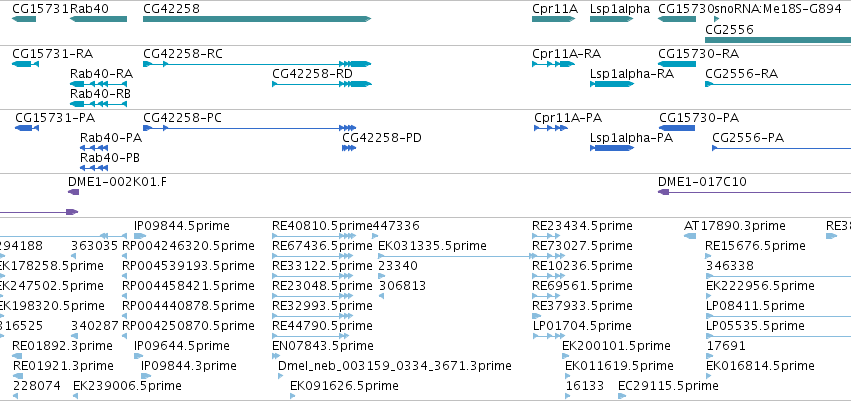Select the CG42258-RD transcript feature
Viewport: 851px width, 401px height.
[322, 84]
